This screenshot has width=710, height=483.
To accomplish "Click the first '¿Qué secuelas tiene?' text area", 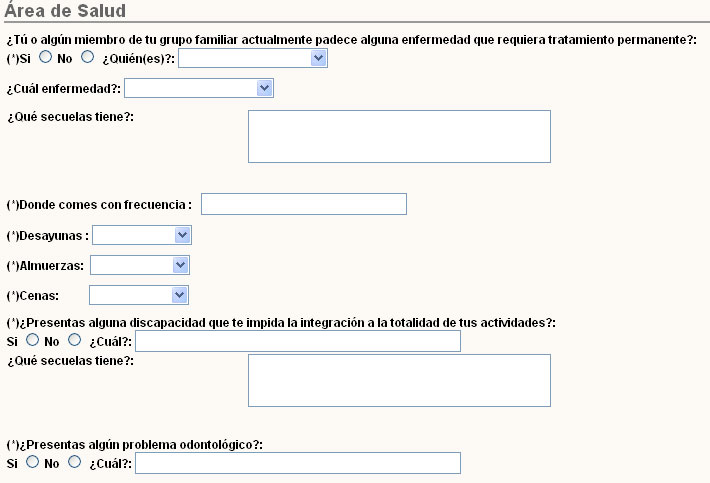I will point(399,136).
